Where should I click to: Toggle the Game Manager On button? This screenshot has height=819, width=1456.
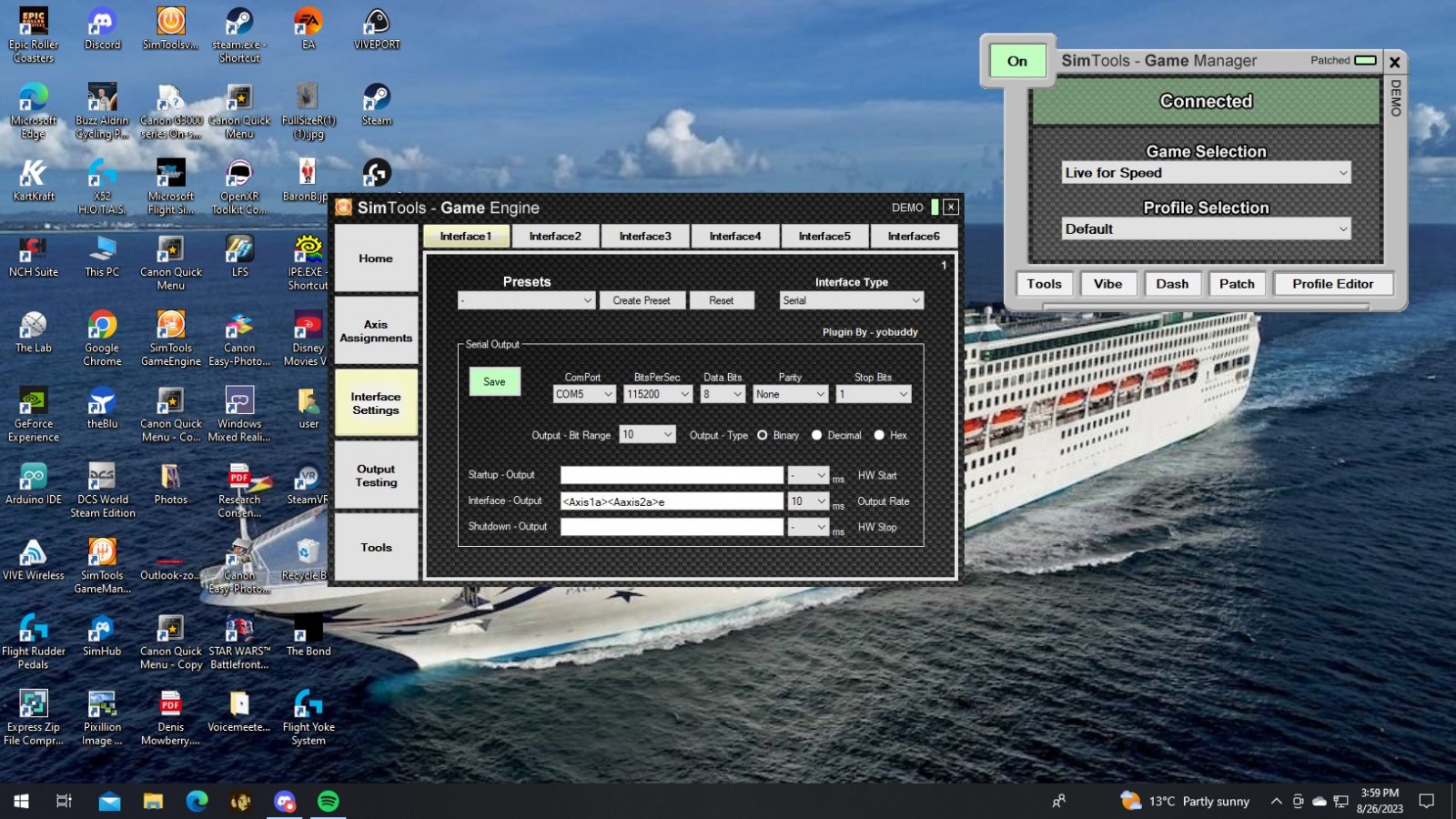1017,61
